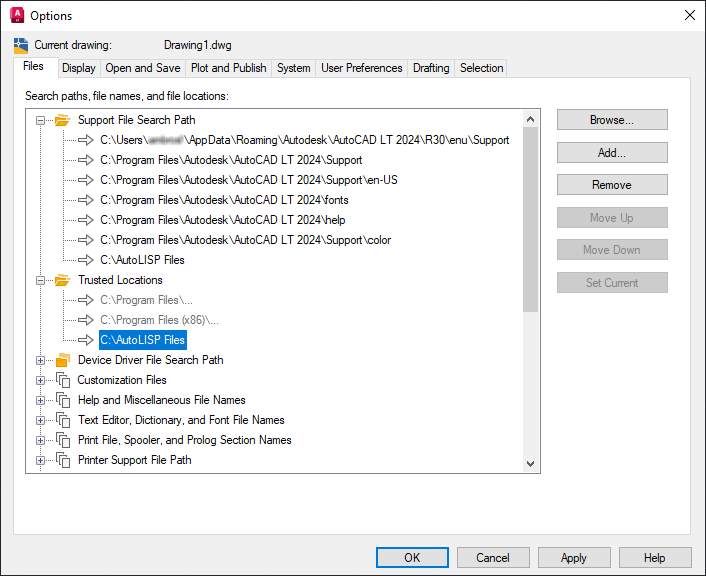Click the Help and Miscellaneous File Names icon
The width and height of the screenshot is (706, 576).
tap(63, 400)
